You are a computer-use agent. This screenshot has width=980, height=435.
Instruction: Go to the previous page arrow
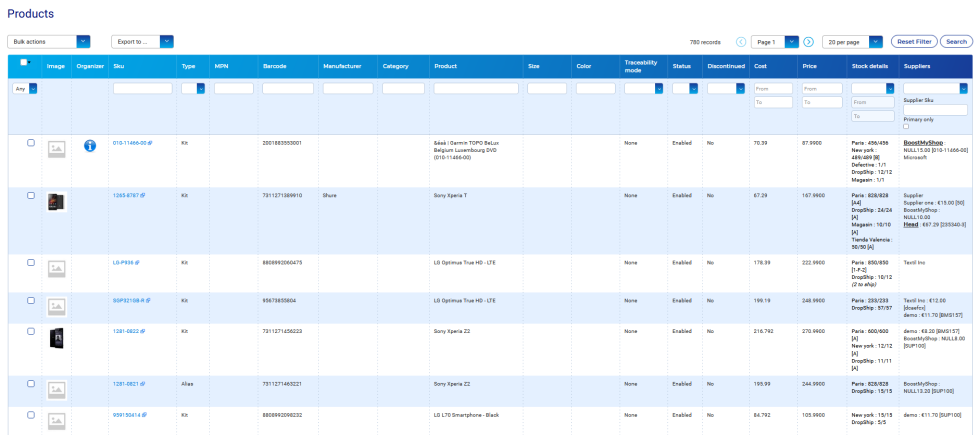tap(741, 42)
